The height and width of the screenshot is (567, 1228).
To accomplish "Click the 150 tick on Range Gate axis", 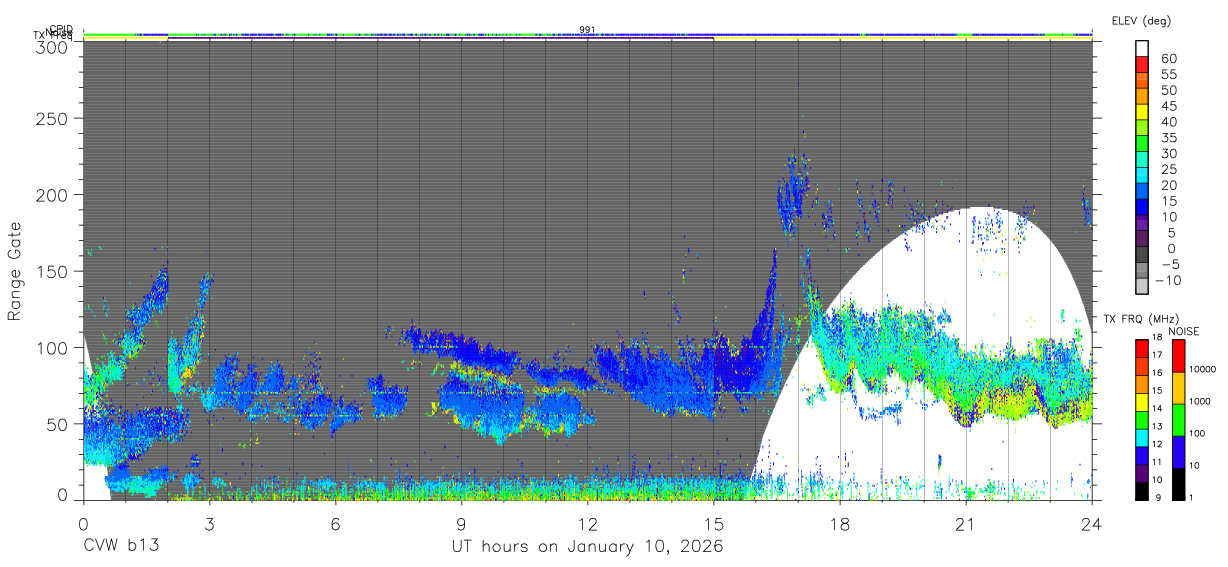I will click(x=52, y=271).
